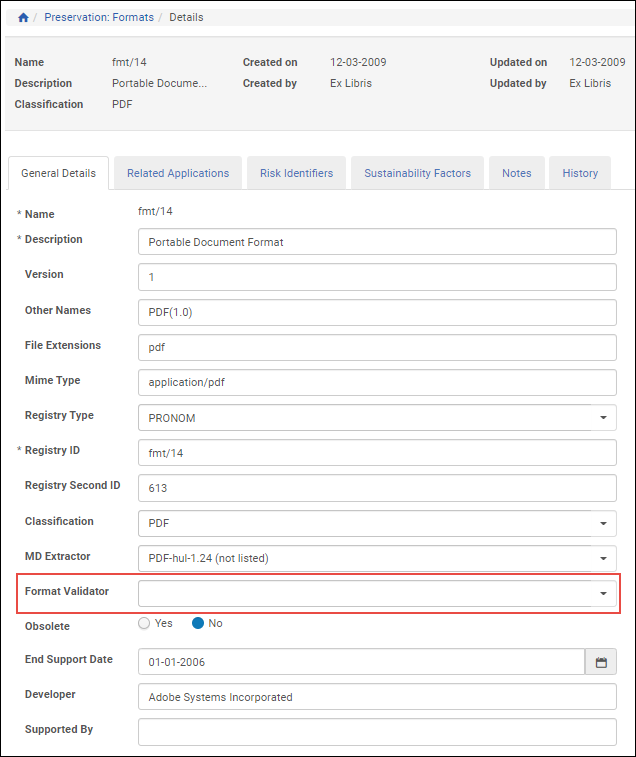Click the home icon in breadcrumb

coord(23,17)
